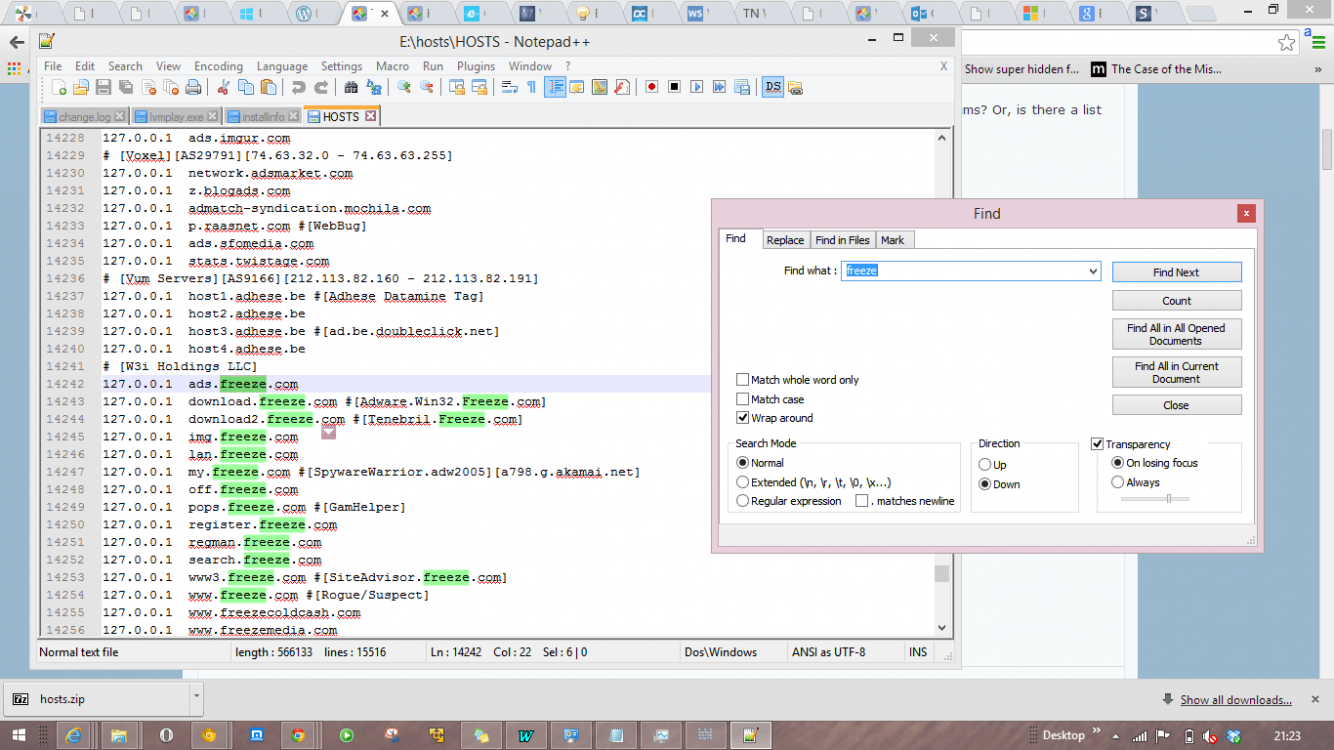Enable the Match case checkbox

tap(742, 399)
